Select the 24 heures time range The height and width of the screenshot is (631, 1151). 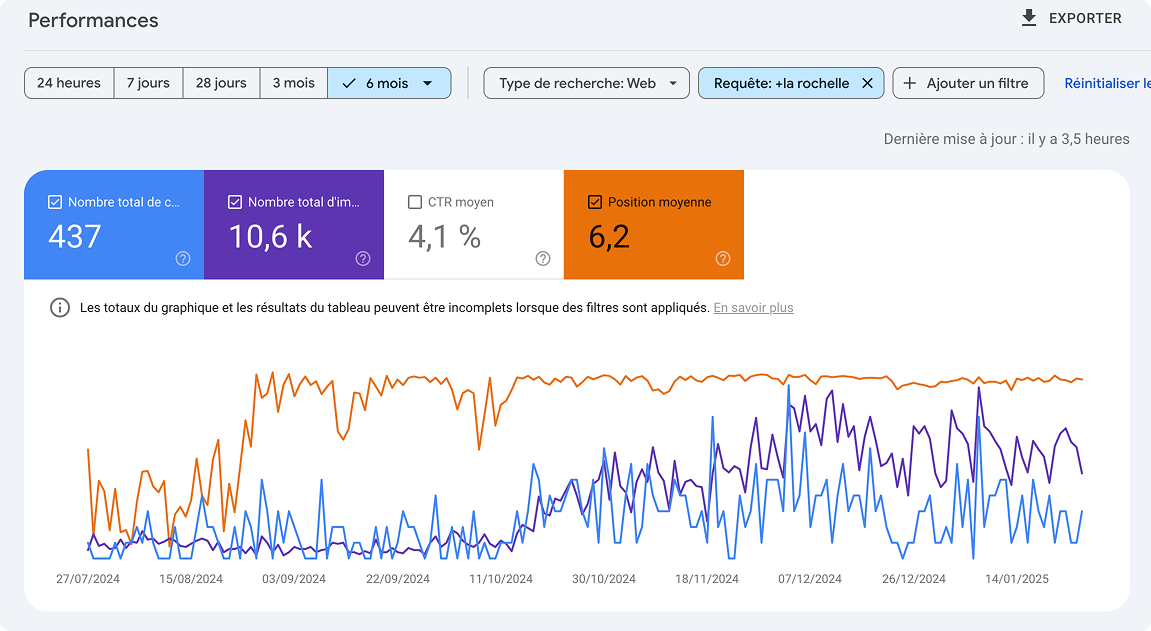[69, 83]
